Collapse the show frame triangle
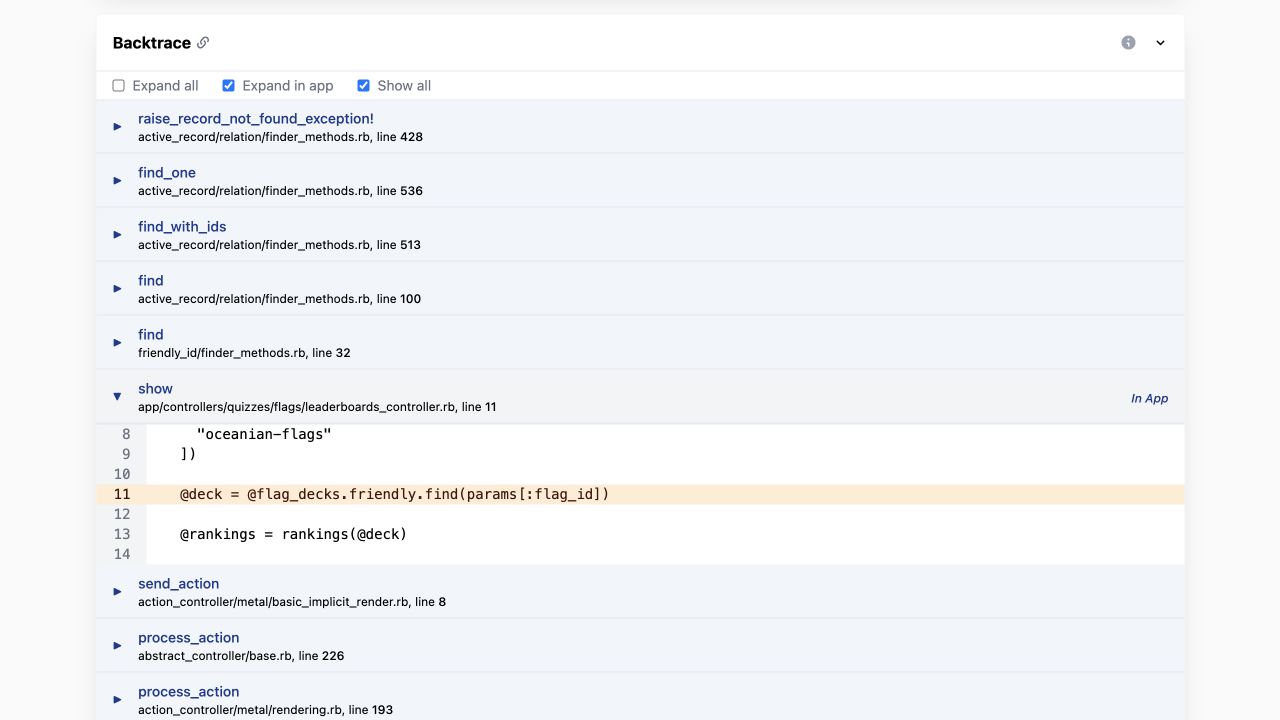Screen dimensions: 1280x720 click(x=117, y=397)
